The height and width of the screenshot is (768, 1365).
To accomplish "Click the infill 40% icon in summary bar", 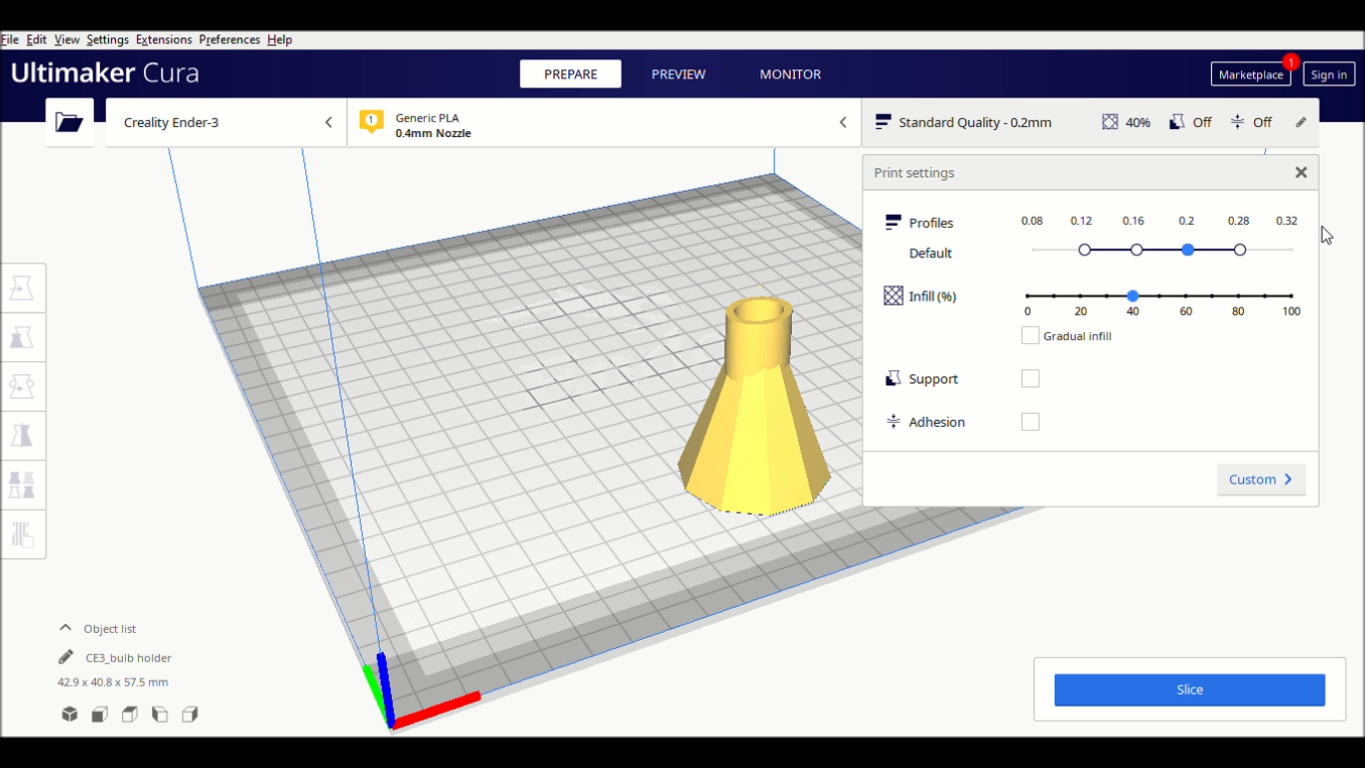I will tap(1110, 122).
